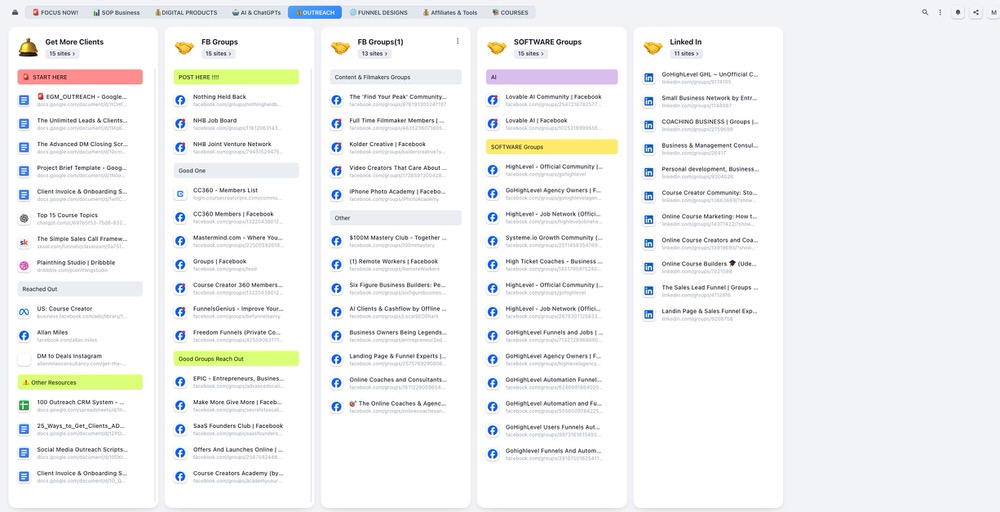The width and height of the screenshot is (1000, 512).
Task: Click the notification bell icon
Action: tap(958, 12)
